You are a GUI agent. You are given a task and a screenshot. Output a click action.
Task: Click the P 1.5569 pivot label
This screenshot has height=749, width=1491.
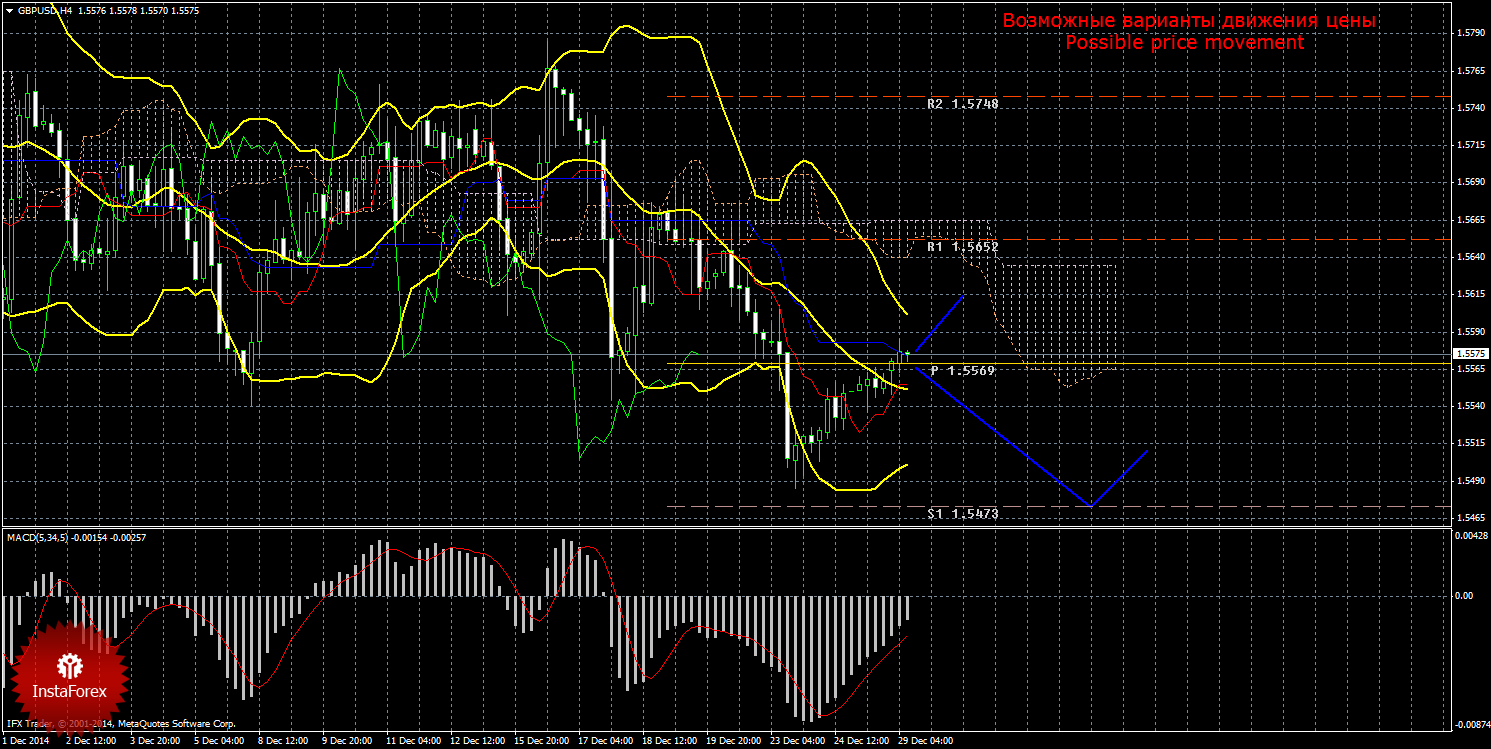coord(962,370)
